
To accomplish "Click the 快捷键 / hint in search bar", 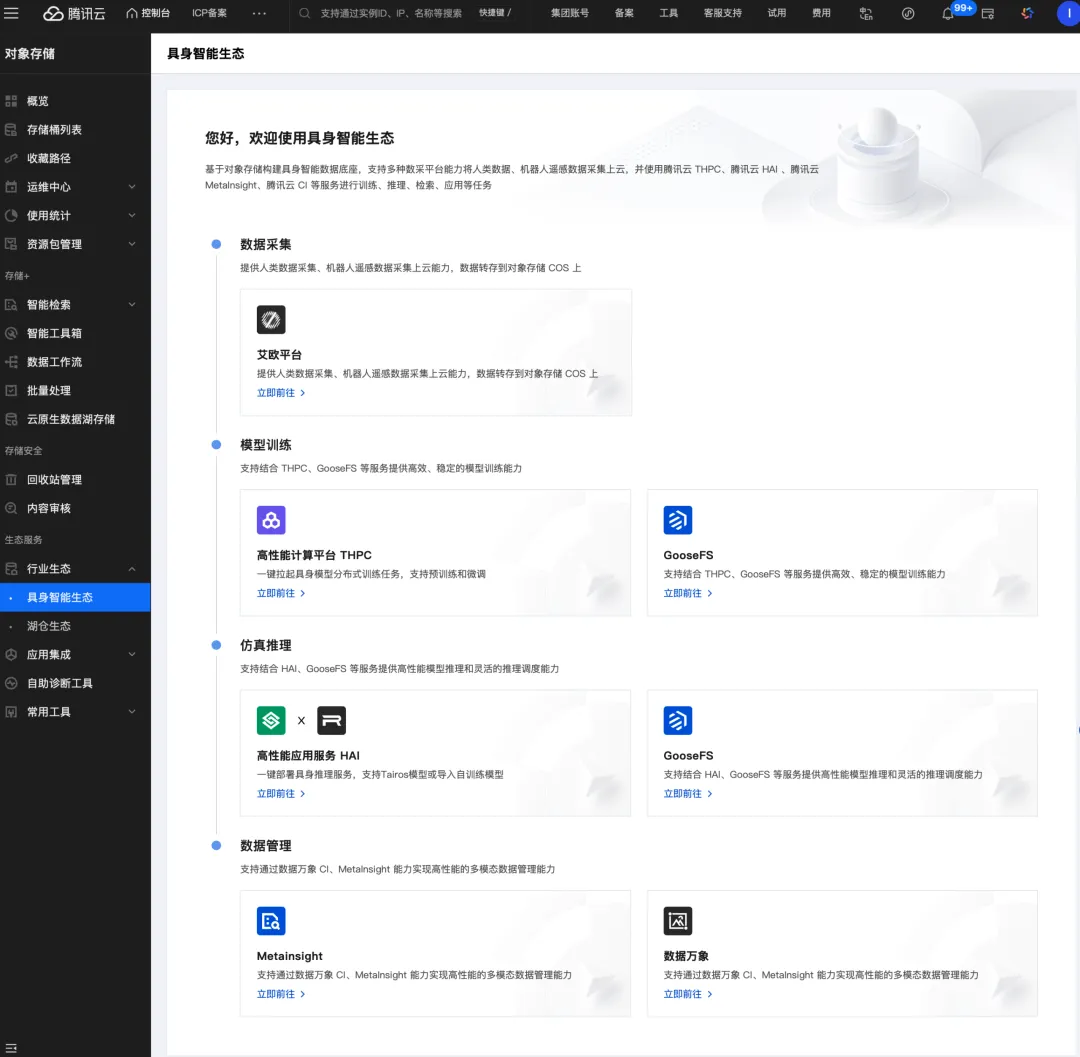I will coord(495,13).
